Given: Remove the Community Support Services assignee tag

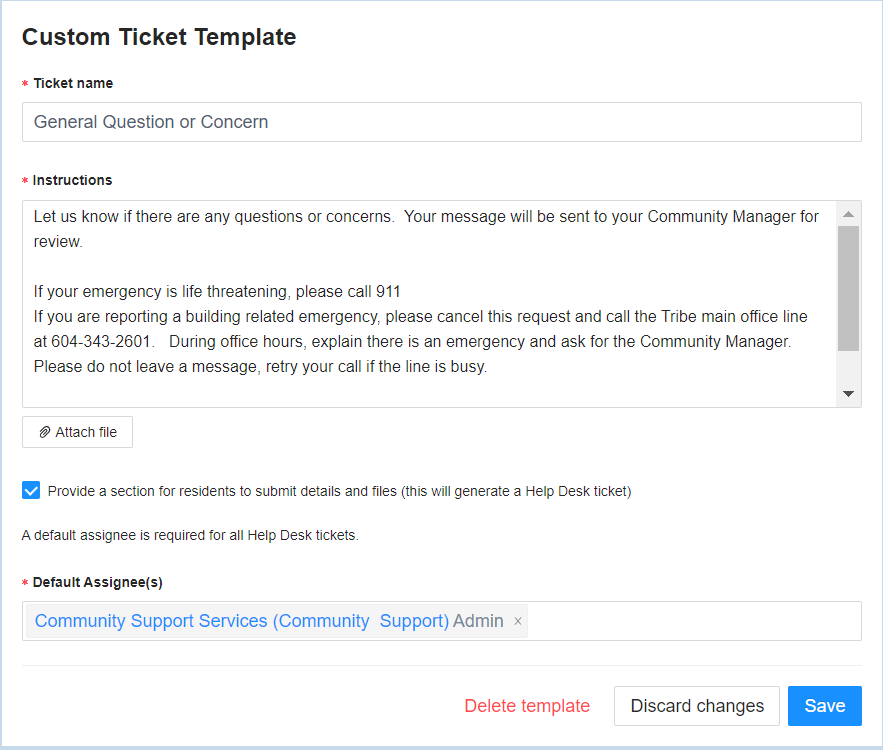Looking at the screenshot, I should [x=518, y=621].
